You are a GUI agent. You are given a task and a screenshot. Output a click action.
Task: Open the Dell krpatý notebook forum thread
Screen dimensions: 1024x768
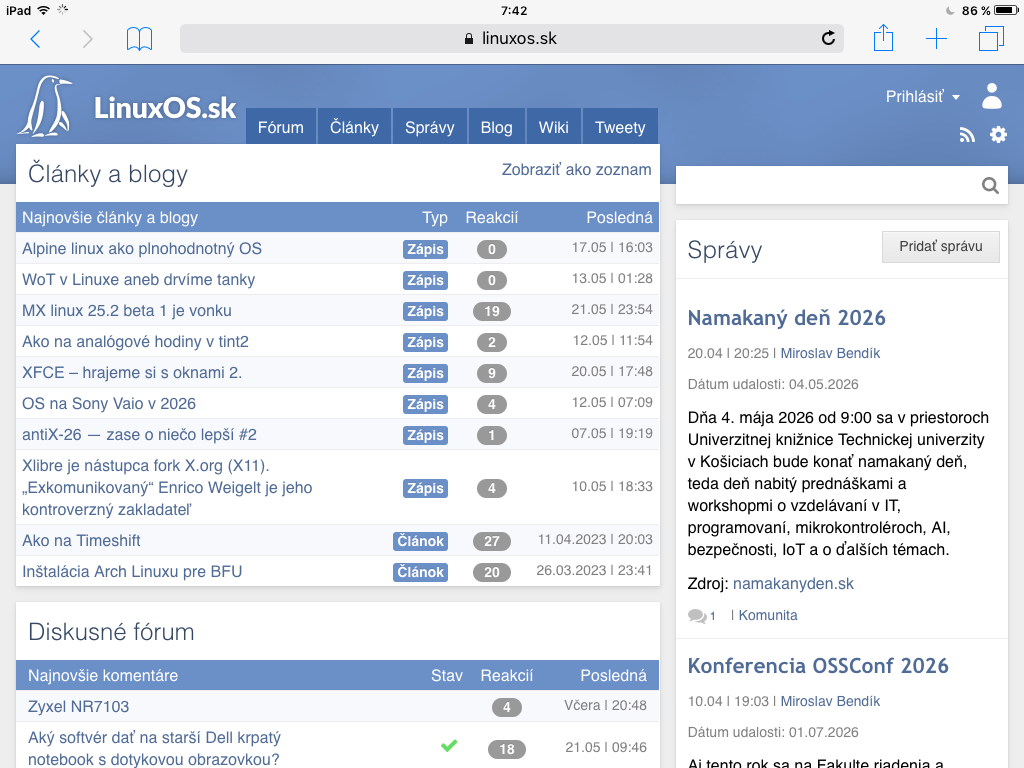click(154, 748)
